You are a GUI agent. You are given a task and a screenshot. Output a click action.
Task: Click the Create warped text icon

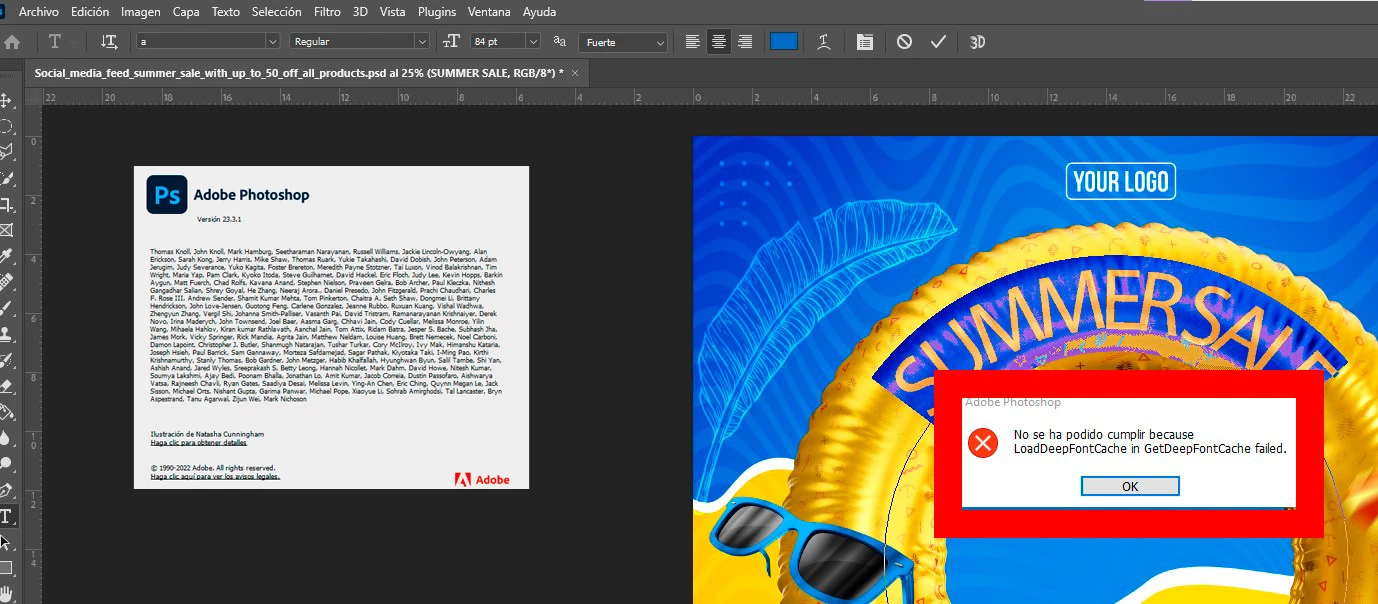click(x=823, y=42)
